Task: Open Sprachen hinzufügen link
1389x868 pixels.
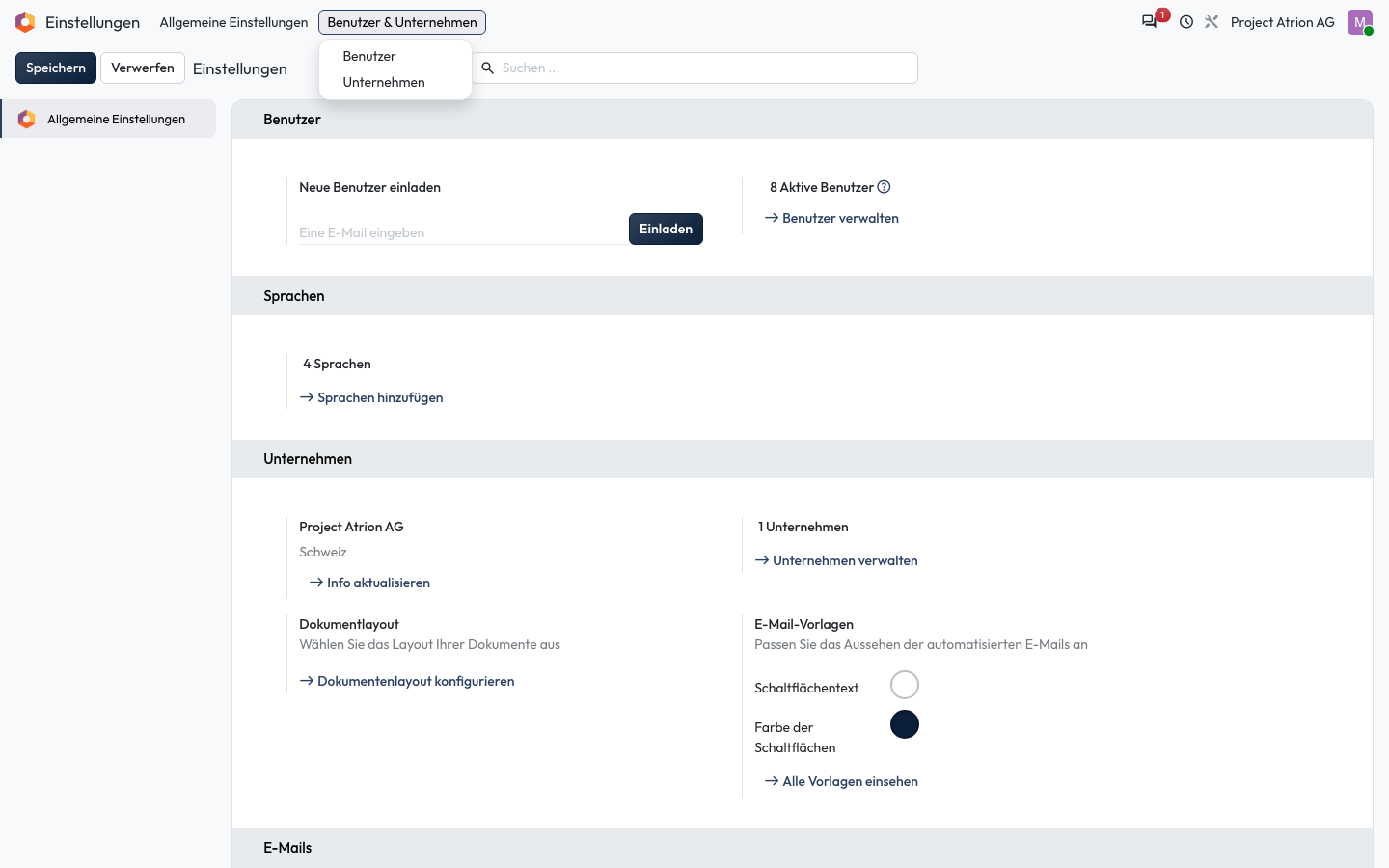Action: click(371, 397)
